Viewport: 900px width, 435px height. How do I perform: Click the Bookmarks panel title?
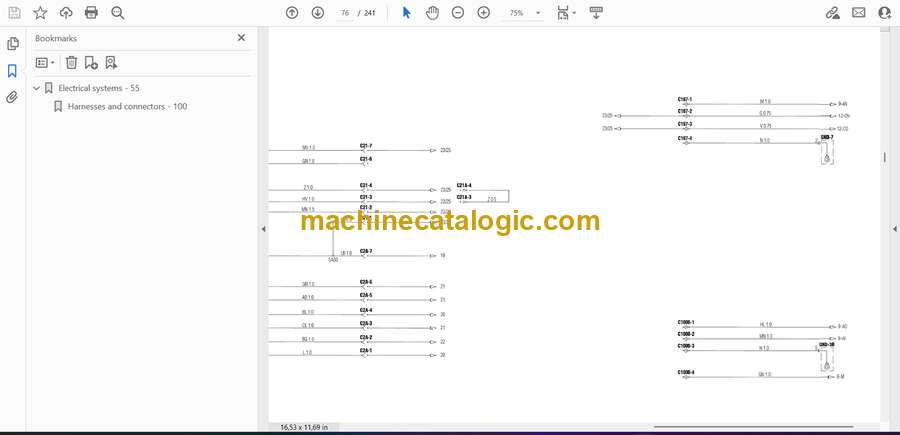(56, 38)
